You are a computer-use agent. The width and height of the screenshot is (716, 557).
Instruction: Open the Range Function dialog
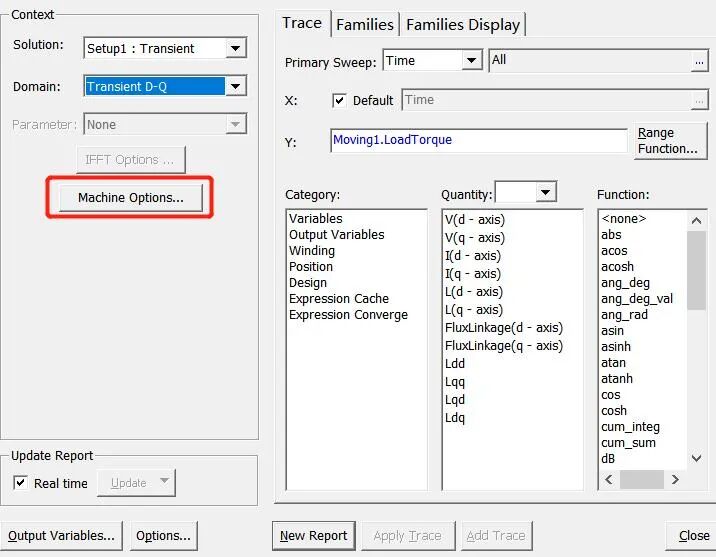[670, 141]
